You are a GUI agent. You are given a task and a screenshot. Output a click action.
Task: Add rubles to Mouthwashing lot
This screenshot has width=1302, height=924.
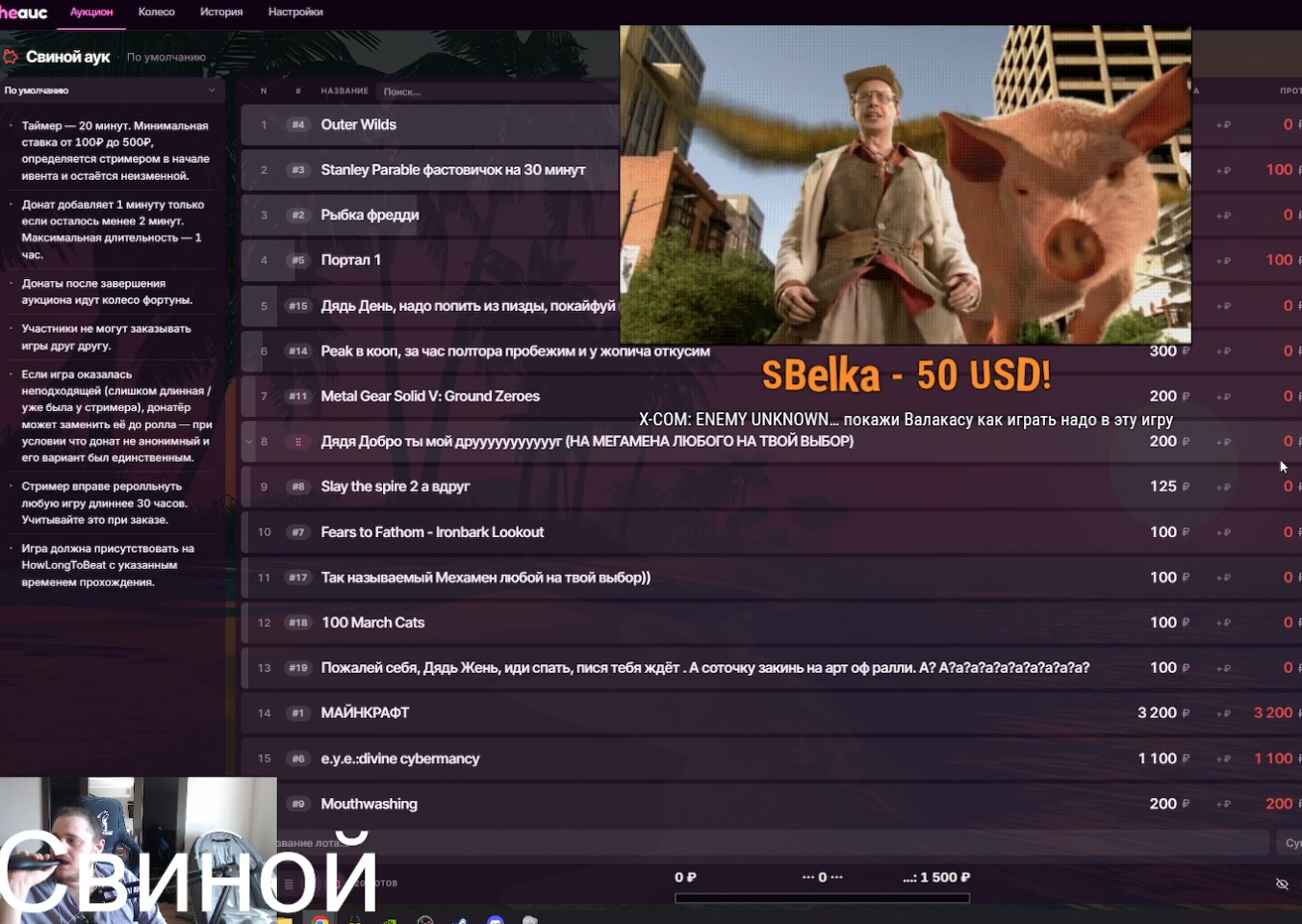coord(1223,804)
